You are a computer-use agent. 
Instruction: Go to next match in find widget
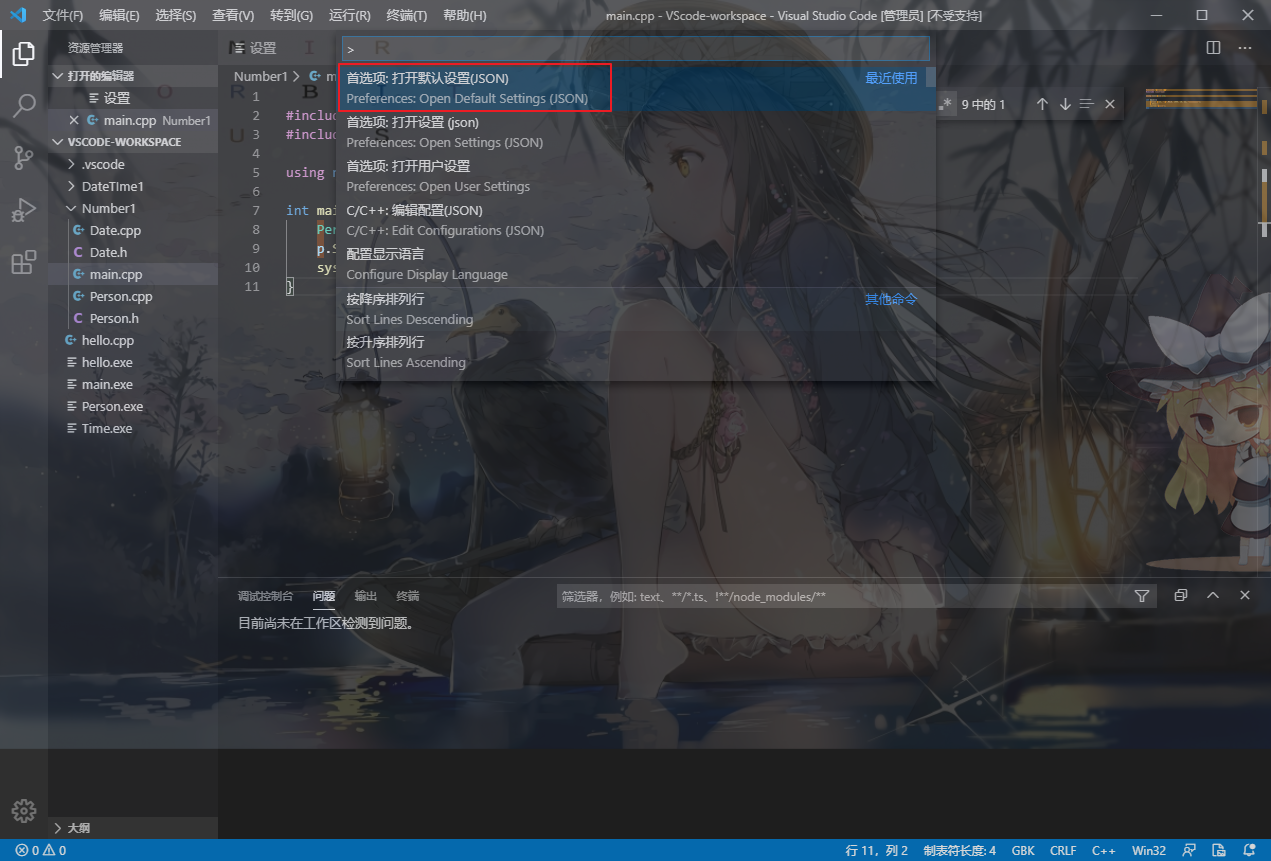[x=1065, y=104]
